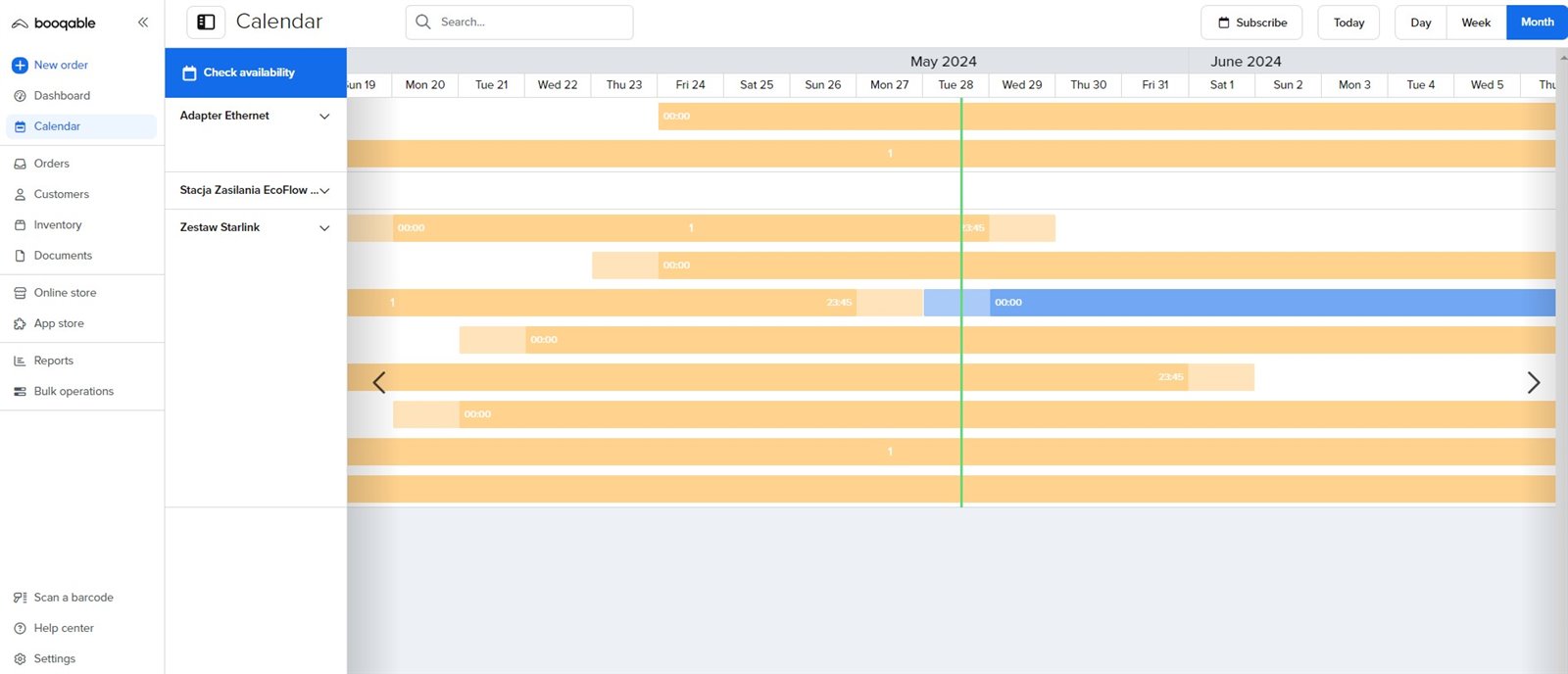Open the Help center
This screenshot has height=674, width=1568.
pos(64,628)
